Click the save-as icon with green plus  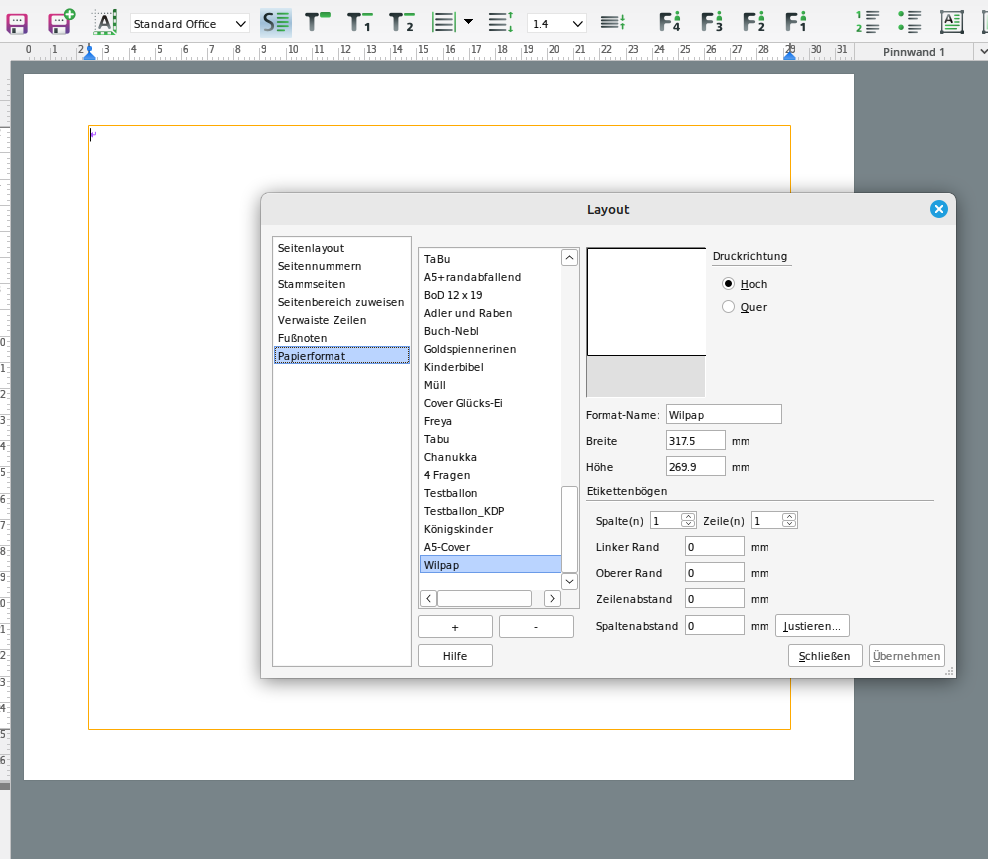(62, 22)
